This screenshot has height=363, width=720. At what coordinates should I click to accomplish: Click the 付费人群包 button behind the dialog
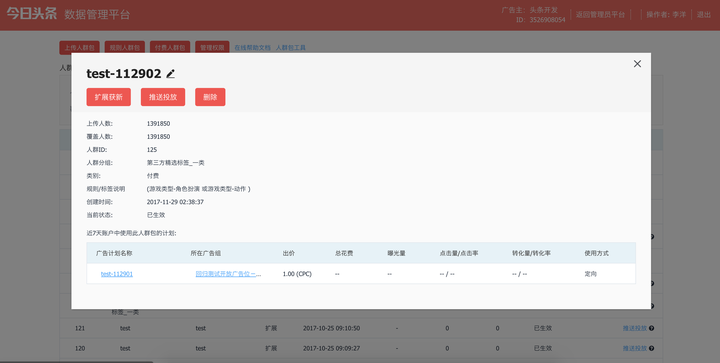click(170, 47)
